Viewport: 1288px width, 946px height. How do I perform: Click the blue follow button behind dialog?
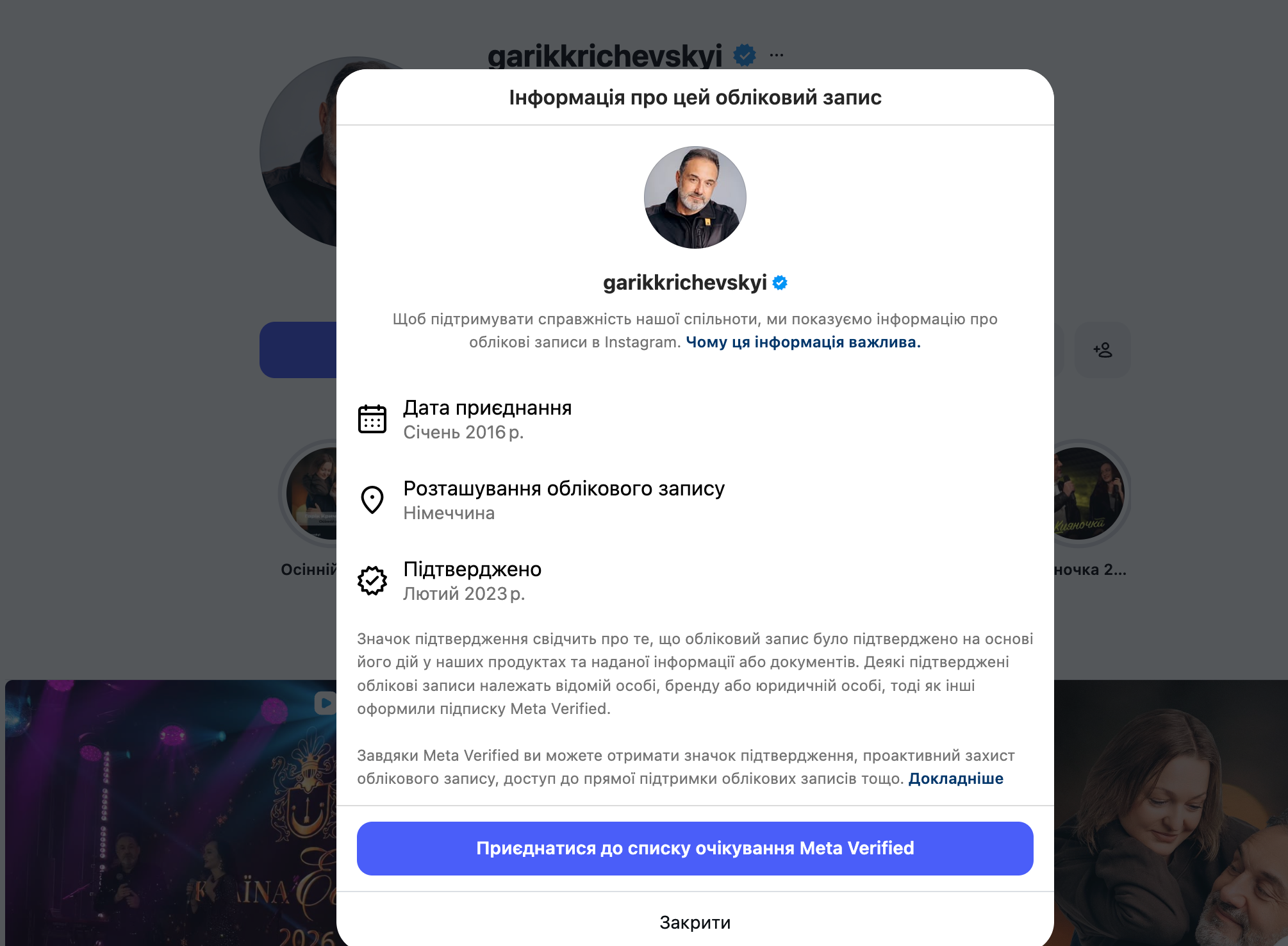pyautogui.click(x=298, y=350)
